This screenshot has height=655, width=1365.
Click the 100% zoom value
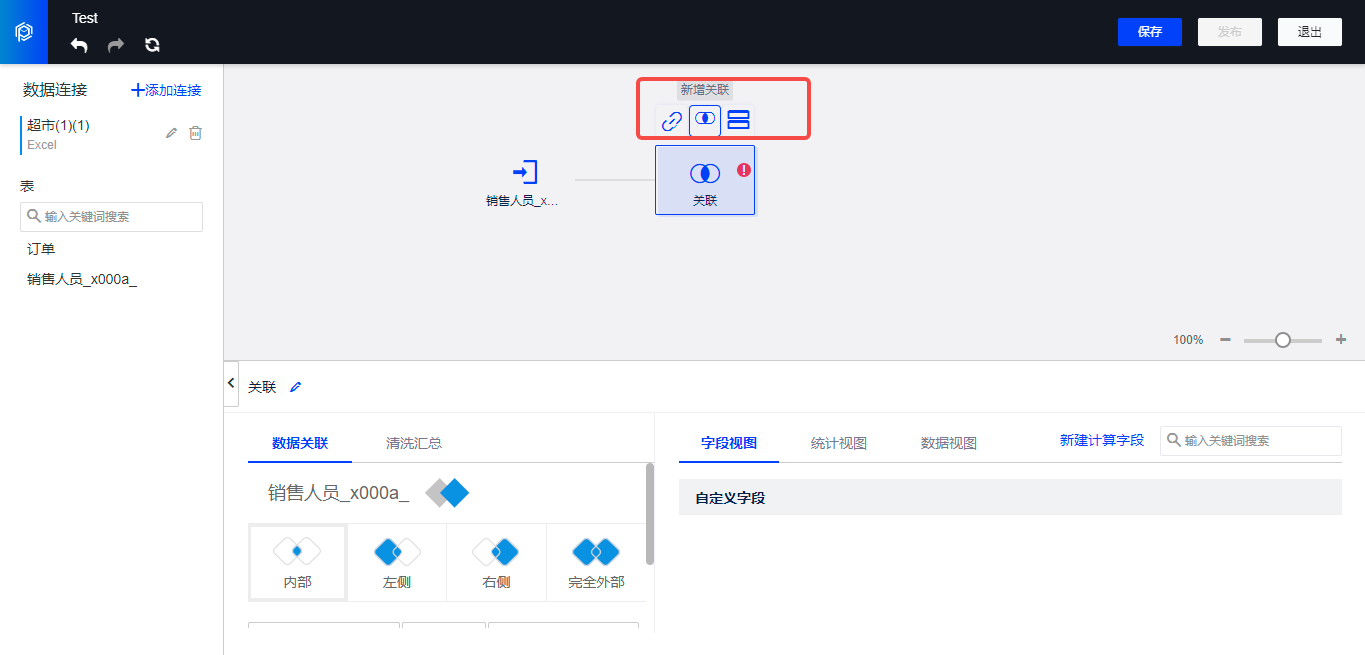coord(1188,340)
